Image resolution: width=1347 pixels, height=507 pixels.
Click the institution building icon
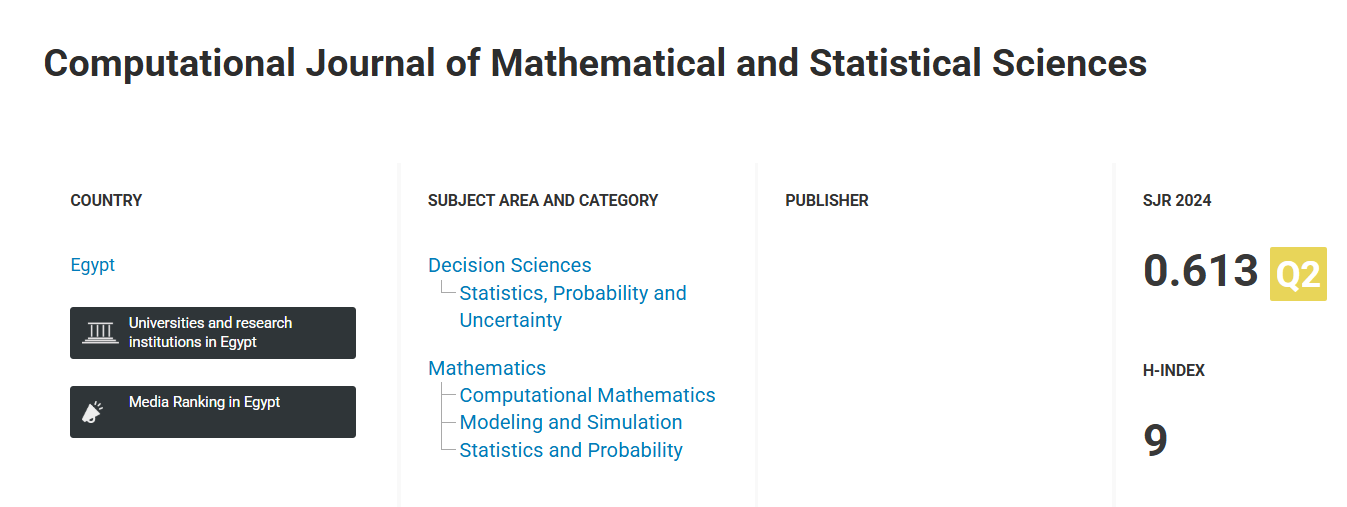(x=98, y=332)
